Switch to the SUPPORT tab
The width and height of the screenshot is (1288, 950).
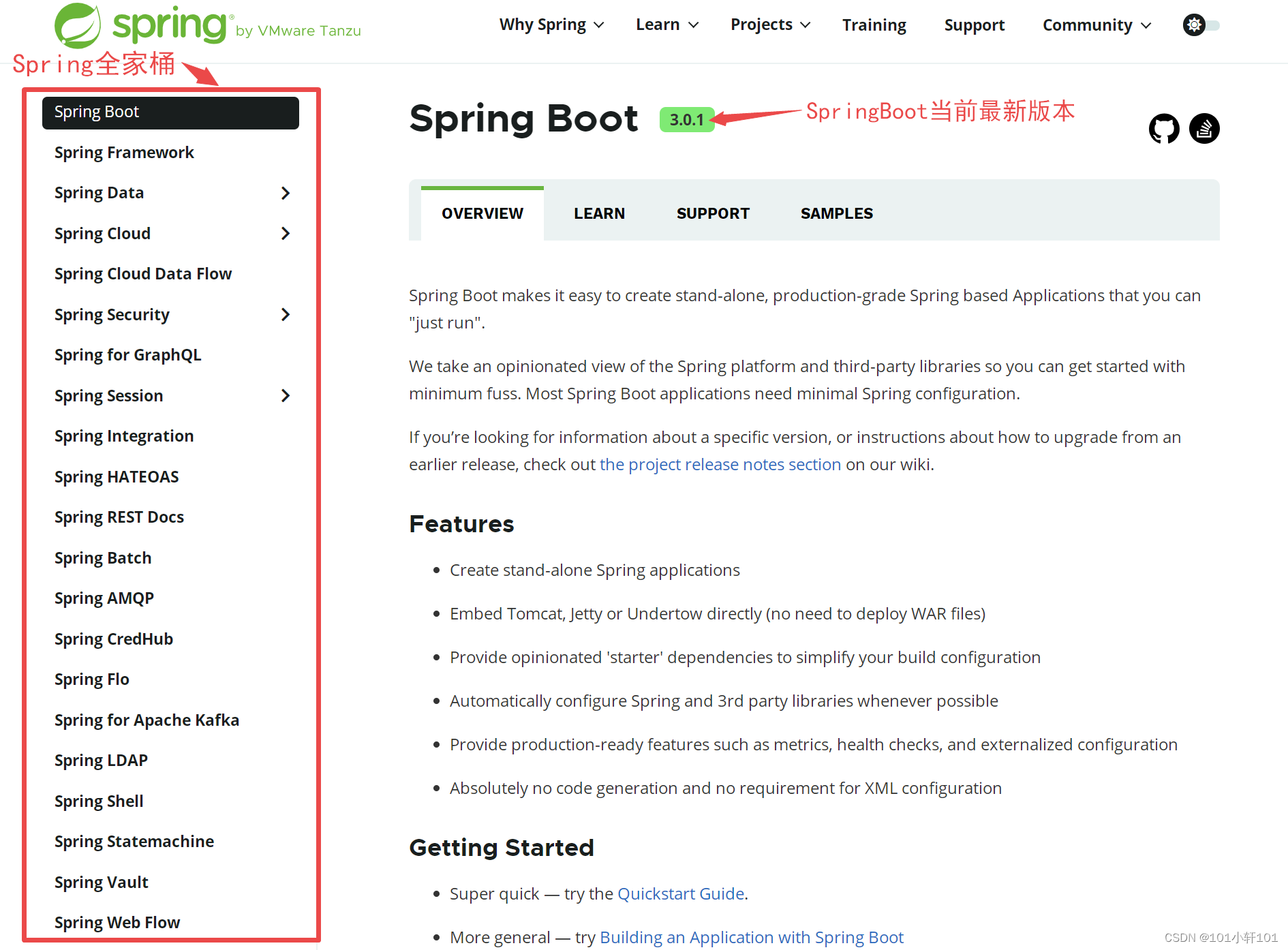coord(713,213)
